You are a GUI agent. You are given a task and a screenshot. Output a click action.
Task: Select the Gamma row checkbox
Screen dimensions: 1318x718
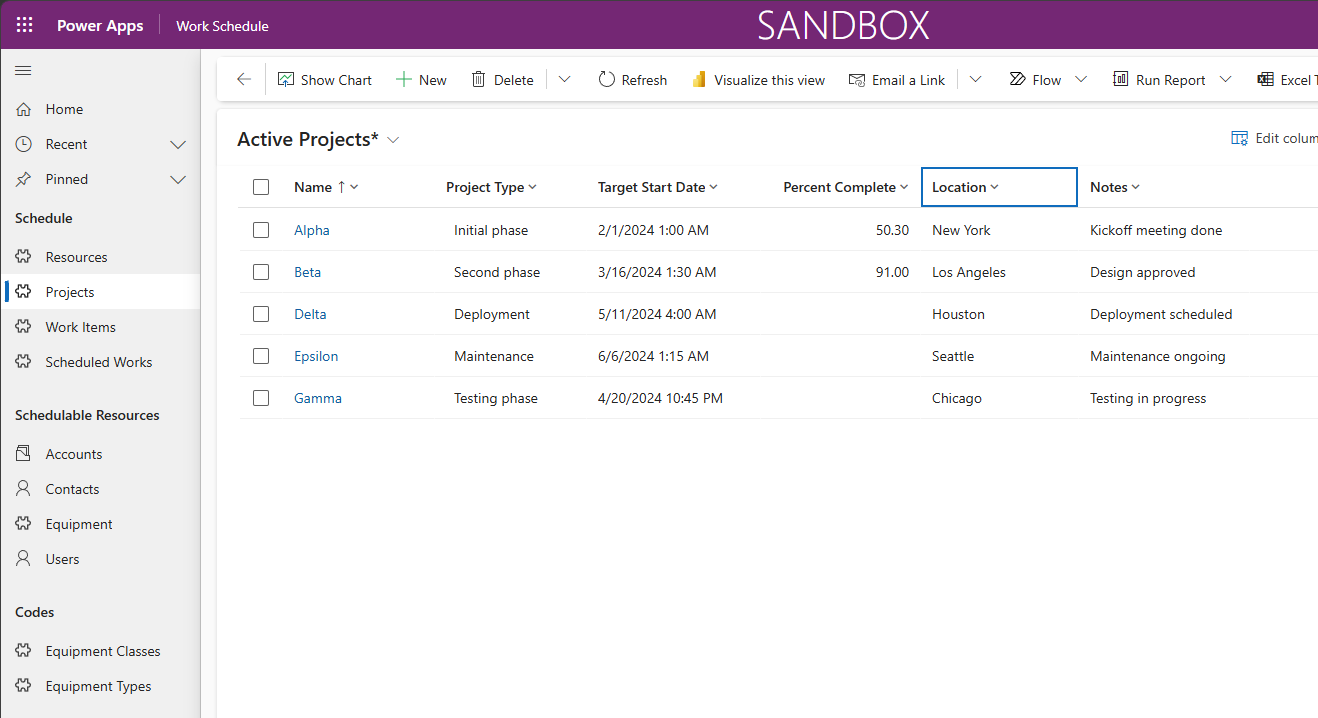click(x=261, y=398)
